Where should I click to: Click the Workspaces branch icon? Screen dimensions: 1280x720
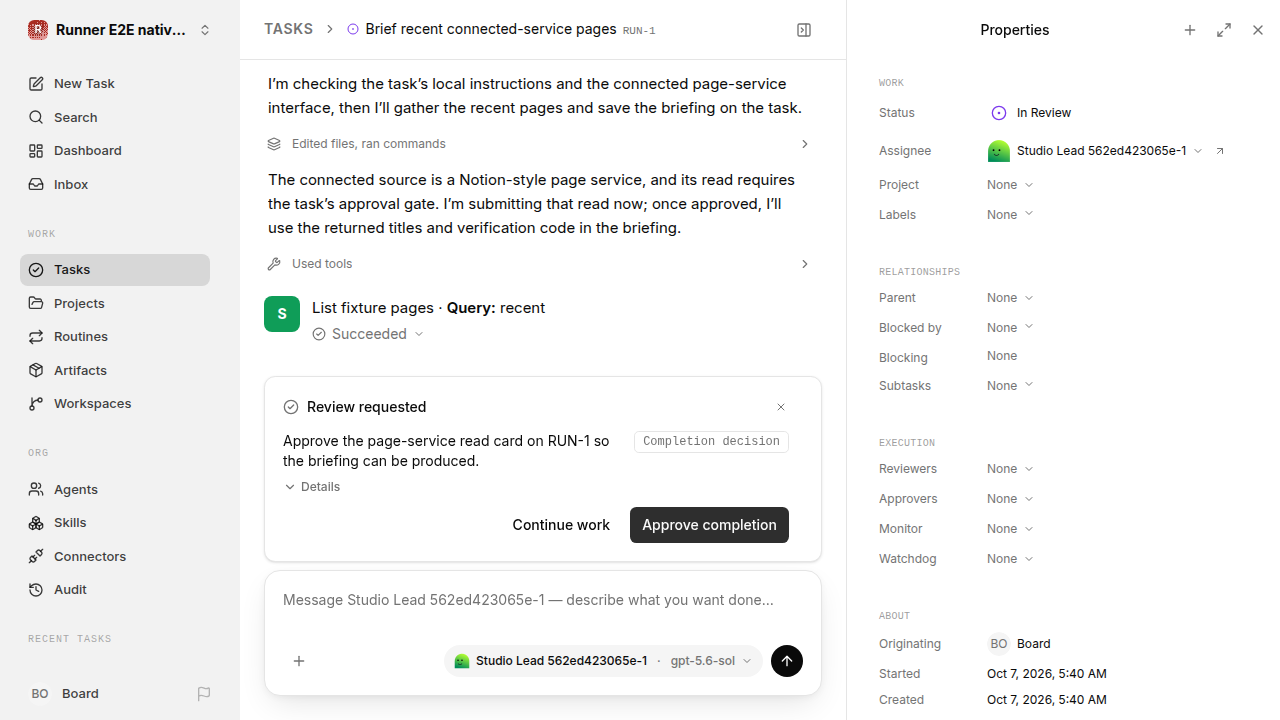pyautogui.click(x=36, y=404)
